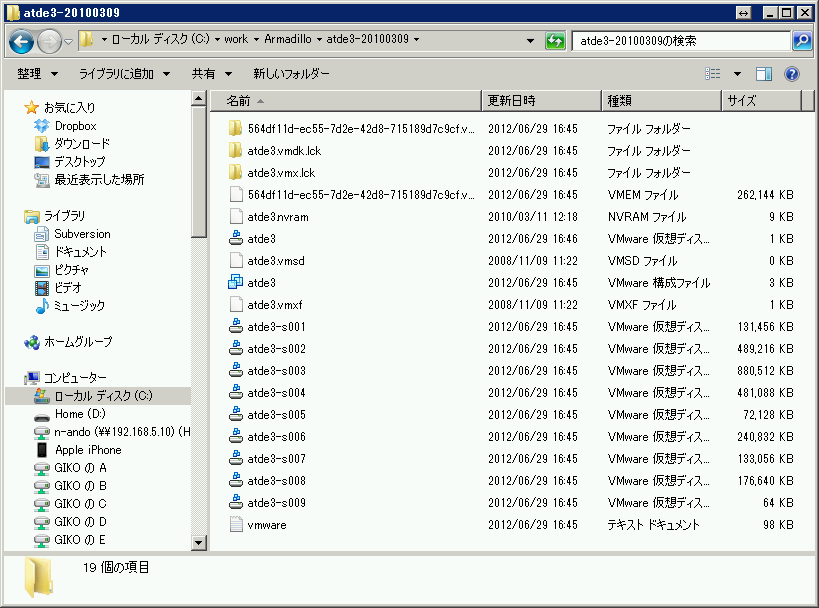Toggle the preview pane icon
819x608 pixels.
(x=764, y=74)
